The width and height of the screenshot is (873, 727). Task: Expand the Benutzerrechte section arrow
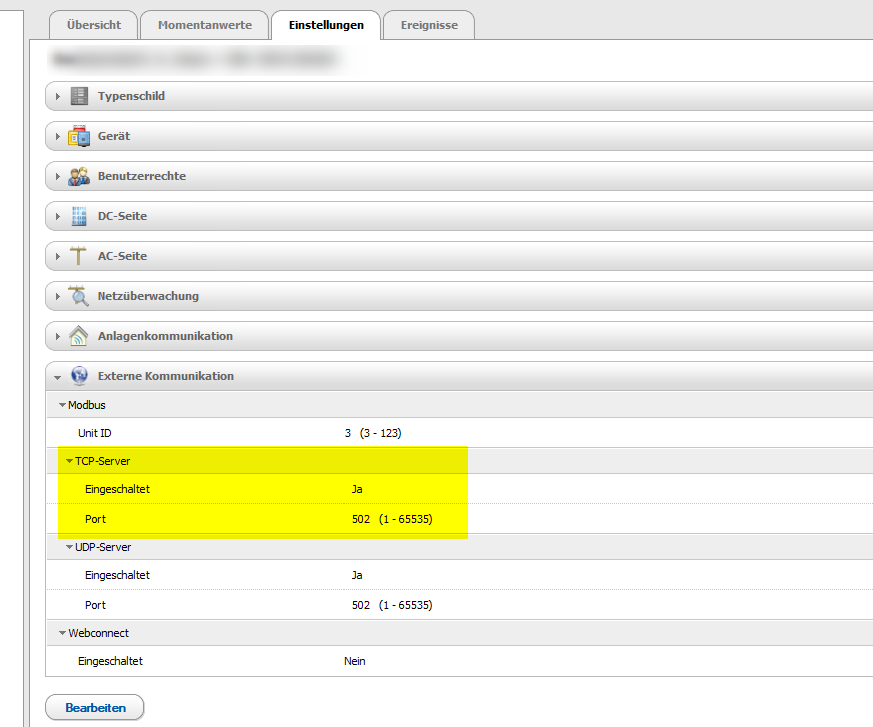click(x=57, y=176)
